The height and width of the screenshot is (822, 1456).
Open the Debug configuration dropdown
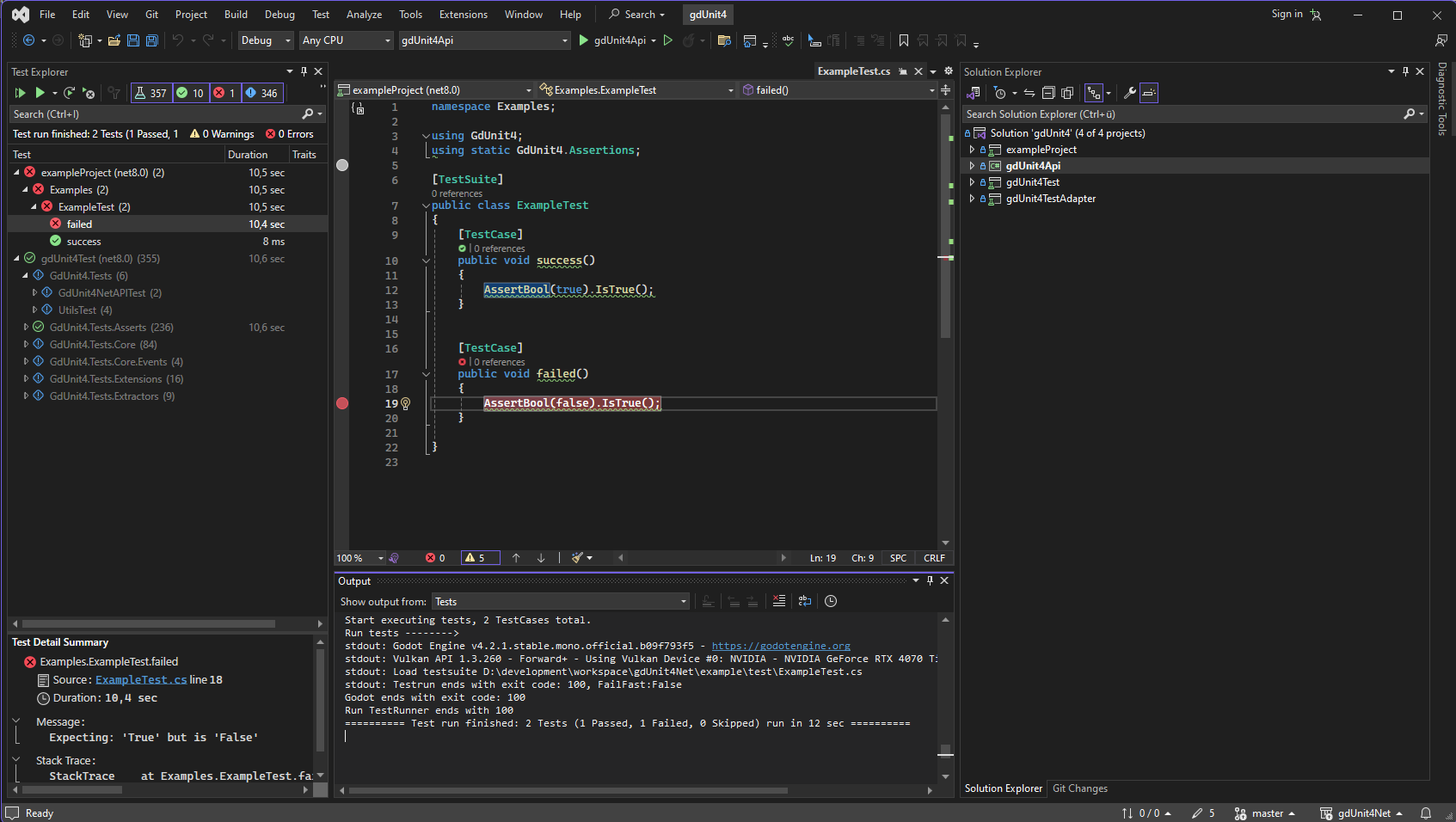tap(266, 40)
